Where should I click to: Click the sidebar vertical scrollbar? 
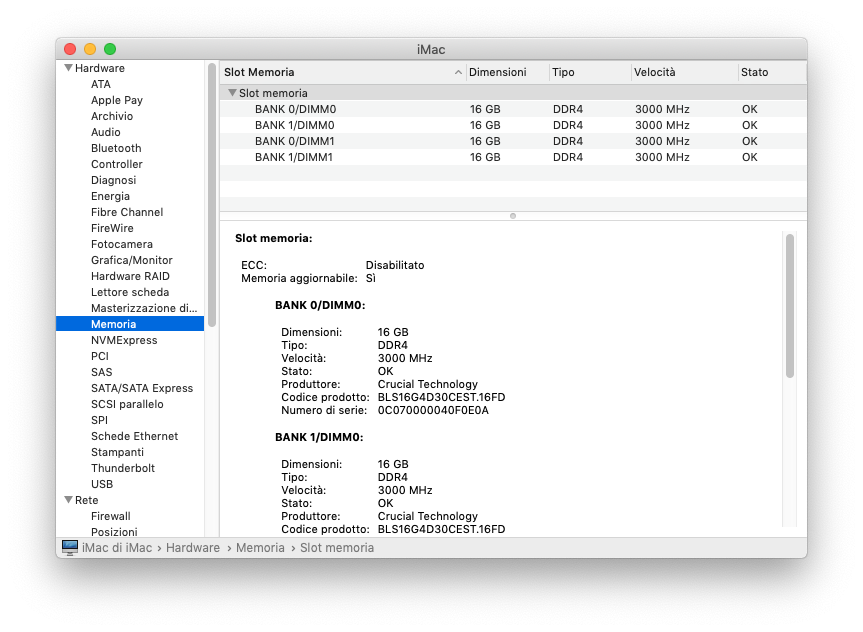coord(212,195)
